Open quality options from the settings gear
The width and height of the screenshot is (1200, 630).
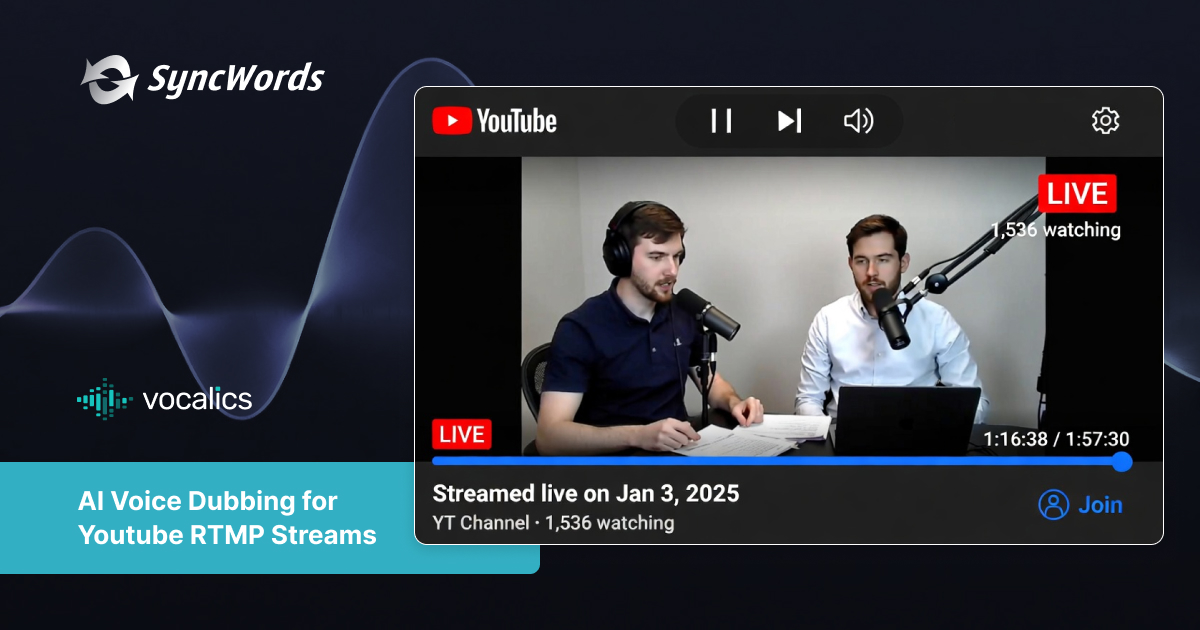[1105, 120]
